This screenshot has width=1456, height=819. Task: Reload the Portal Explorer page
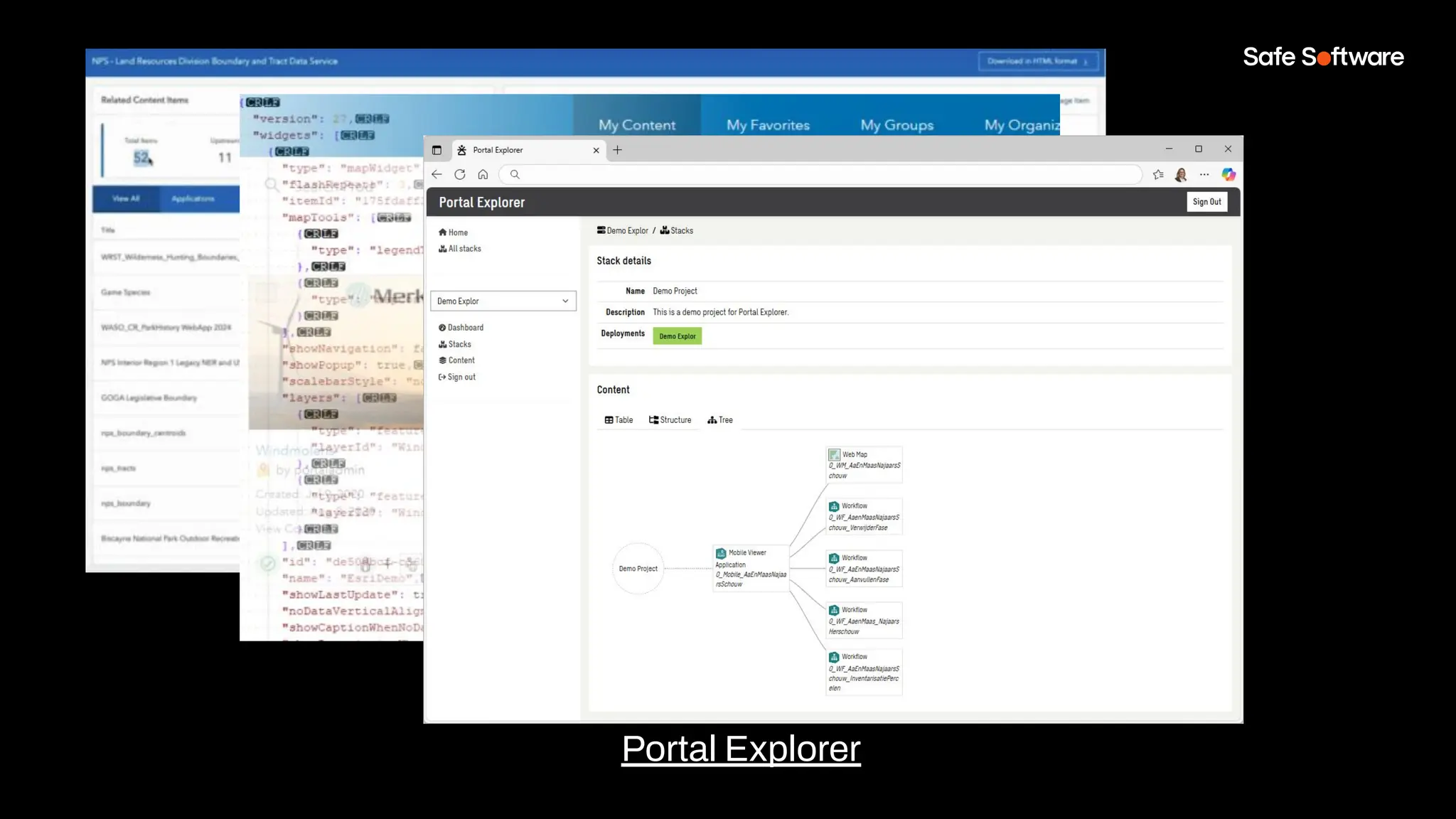[460, 174]
